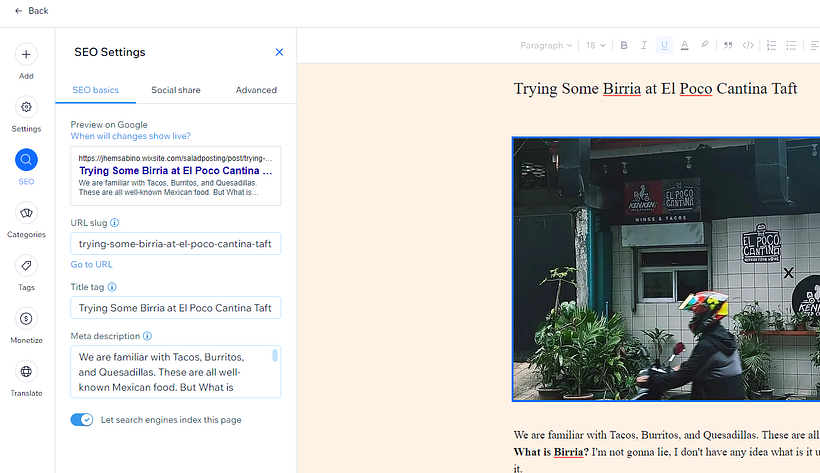
Task: Insert a block quote
Action: [728, 46]
